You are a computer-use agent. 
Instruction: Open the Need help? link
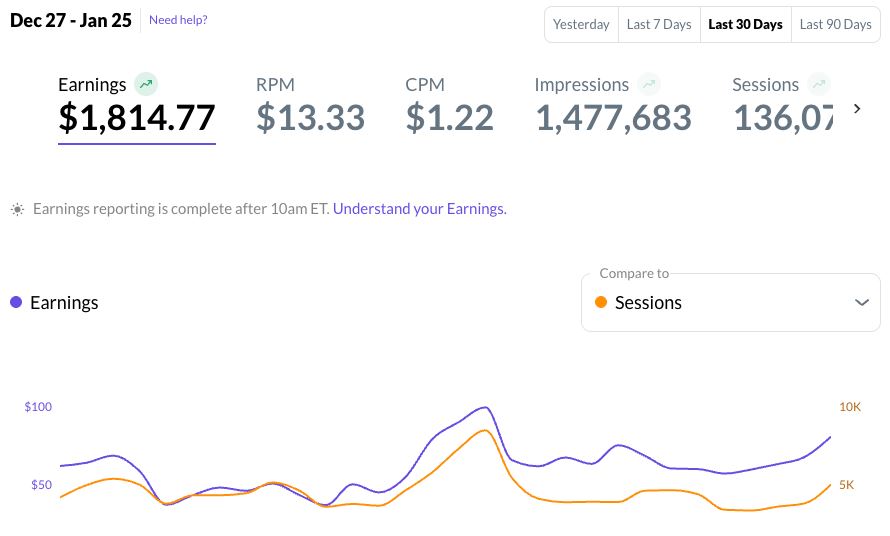click(178, 20)
